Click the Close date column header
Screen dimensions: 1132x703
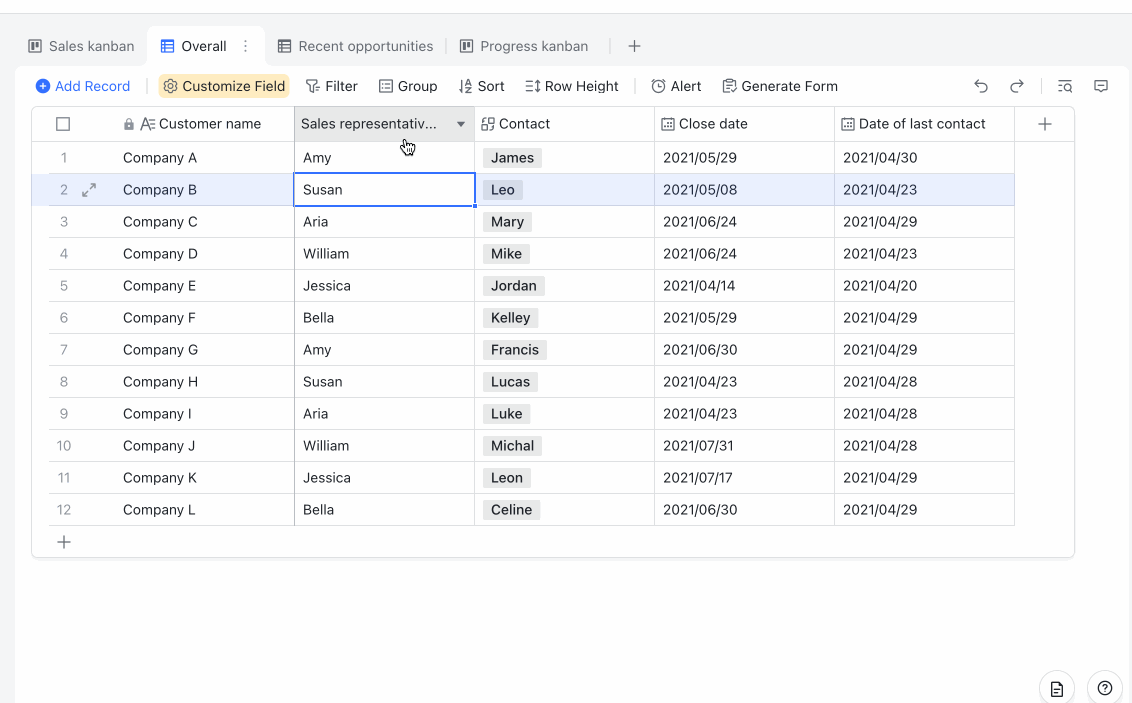coord(744,124)
